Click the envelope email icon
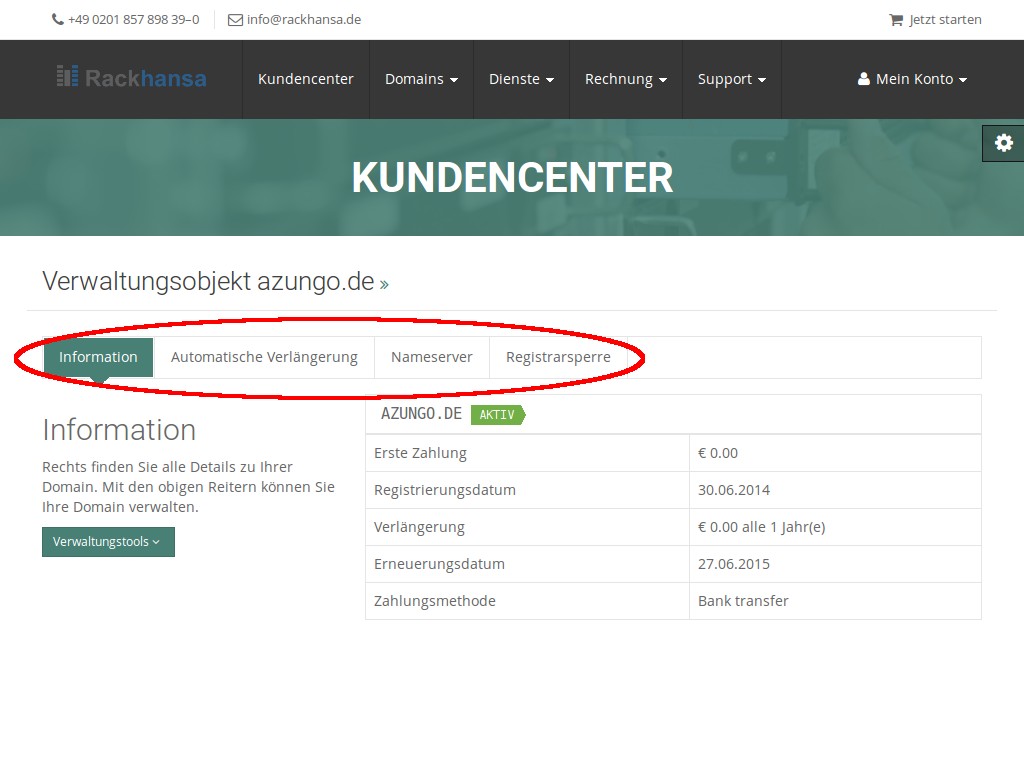The width and height of the screenshot is (1024, 768). tap(235, 20)
